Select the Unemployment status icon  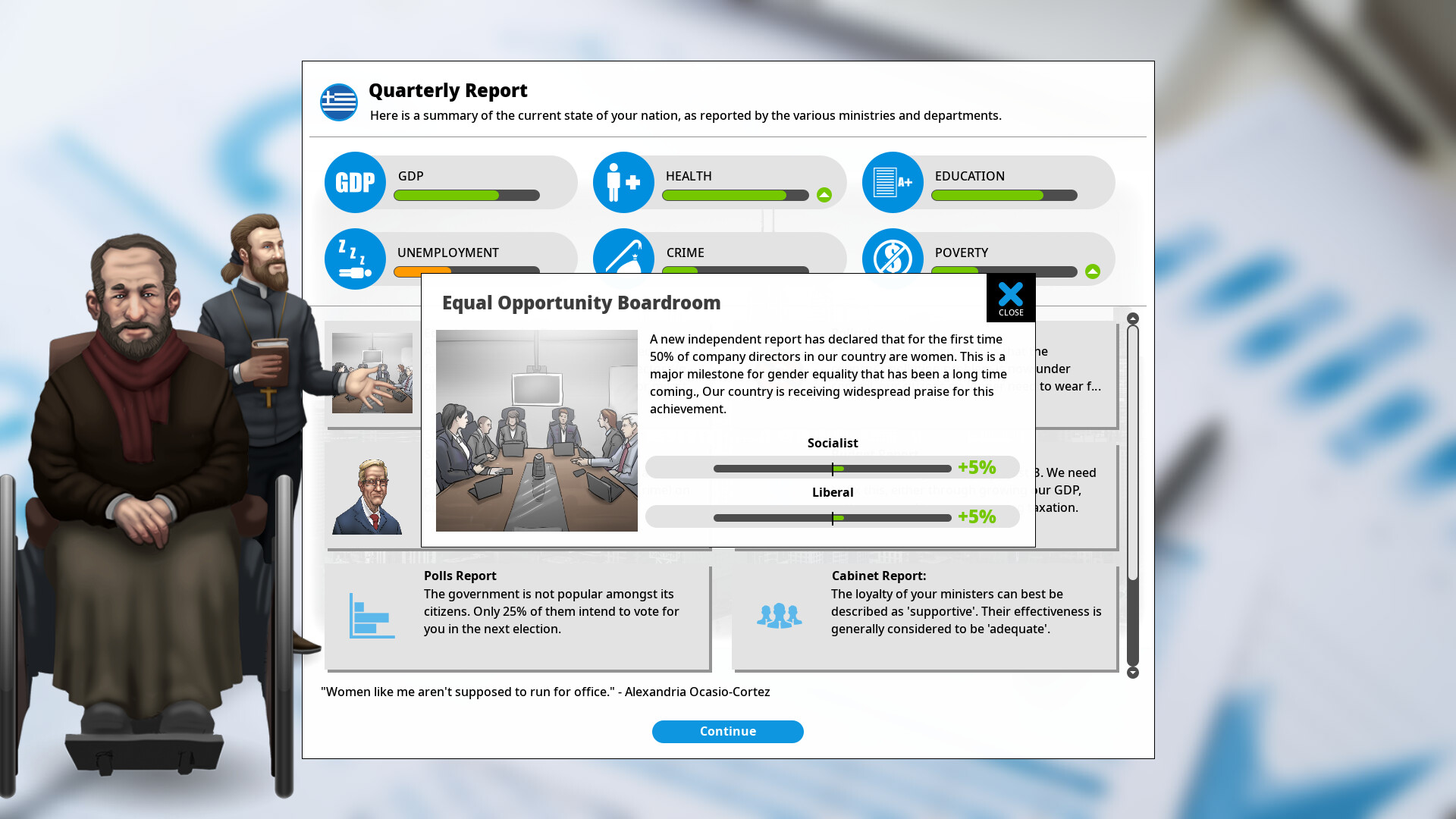coord(355,257)
